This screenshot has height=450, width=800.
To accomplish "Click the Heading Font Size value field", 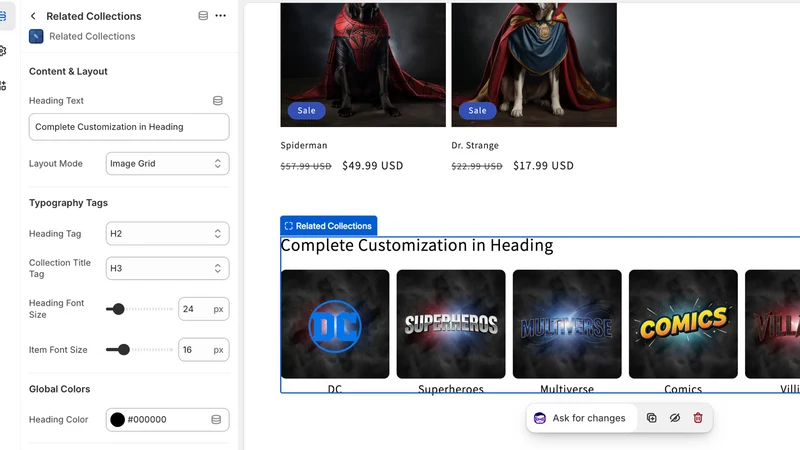I will coord(204,309).
